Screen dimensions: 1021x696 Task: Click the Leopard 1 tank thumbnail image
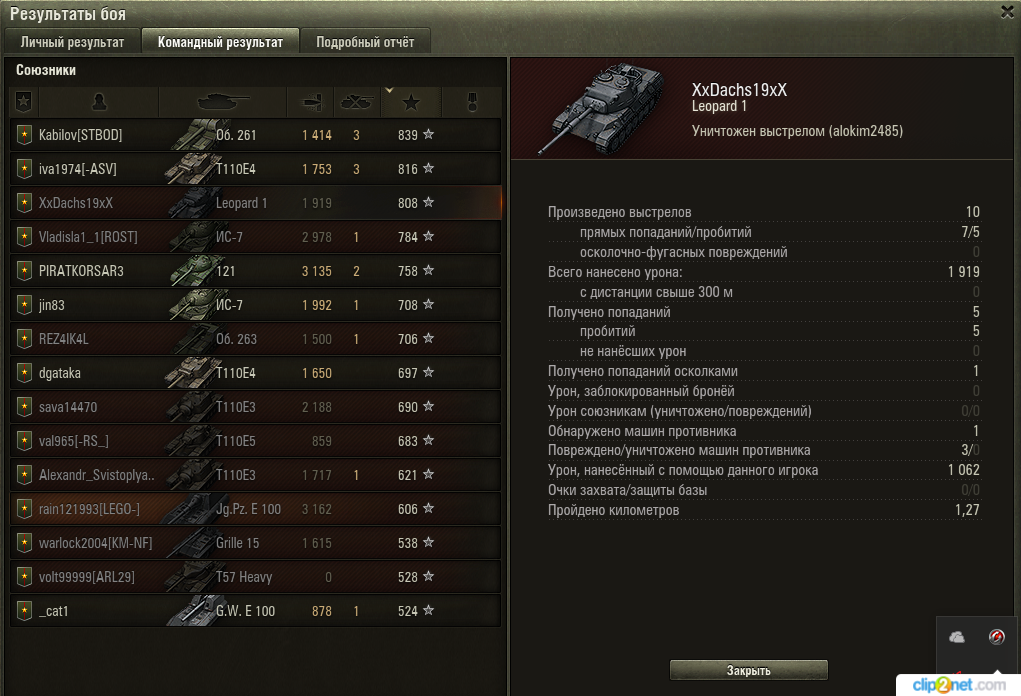(600, 109)
